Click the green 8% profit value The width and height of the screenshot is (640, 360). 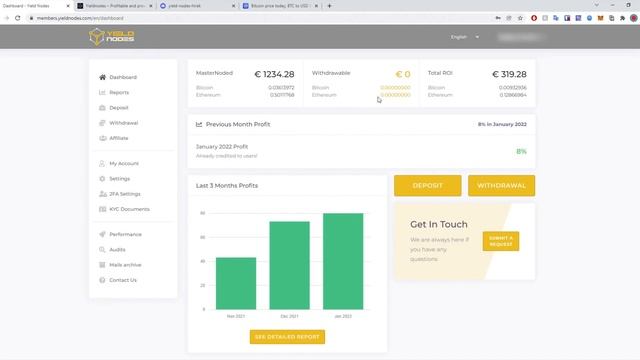point(521,151)
